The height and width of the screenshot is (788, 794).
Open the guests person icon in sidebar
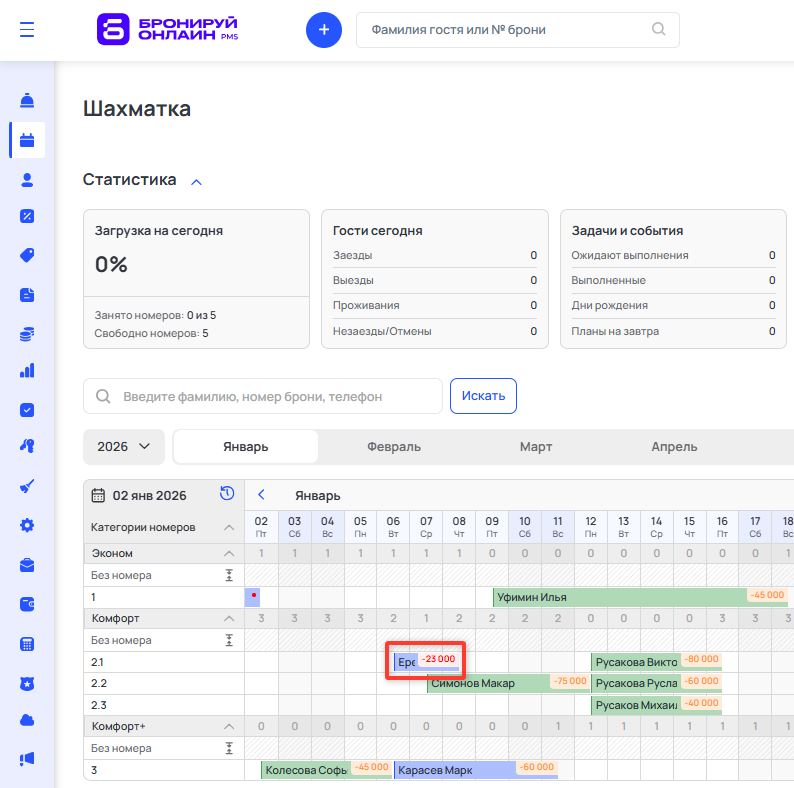[27, 180]
